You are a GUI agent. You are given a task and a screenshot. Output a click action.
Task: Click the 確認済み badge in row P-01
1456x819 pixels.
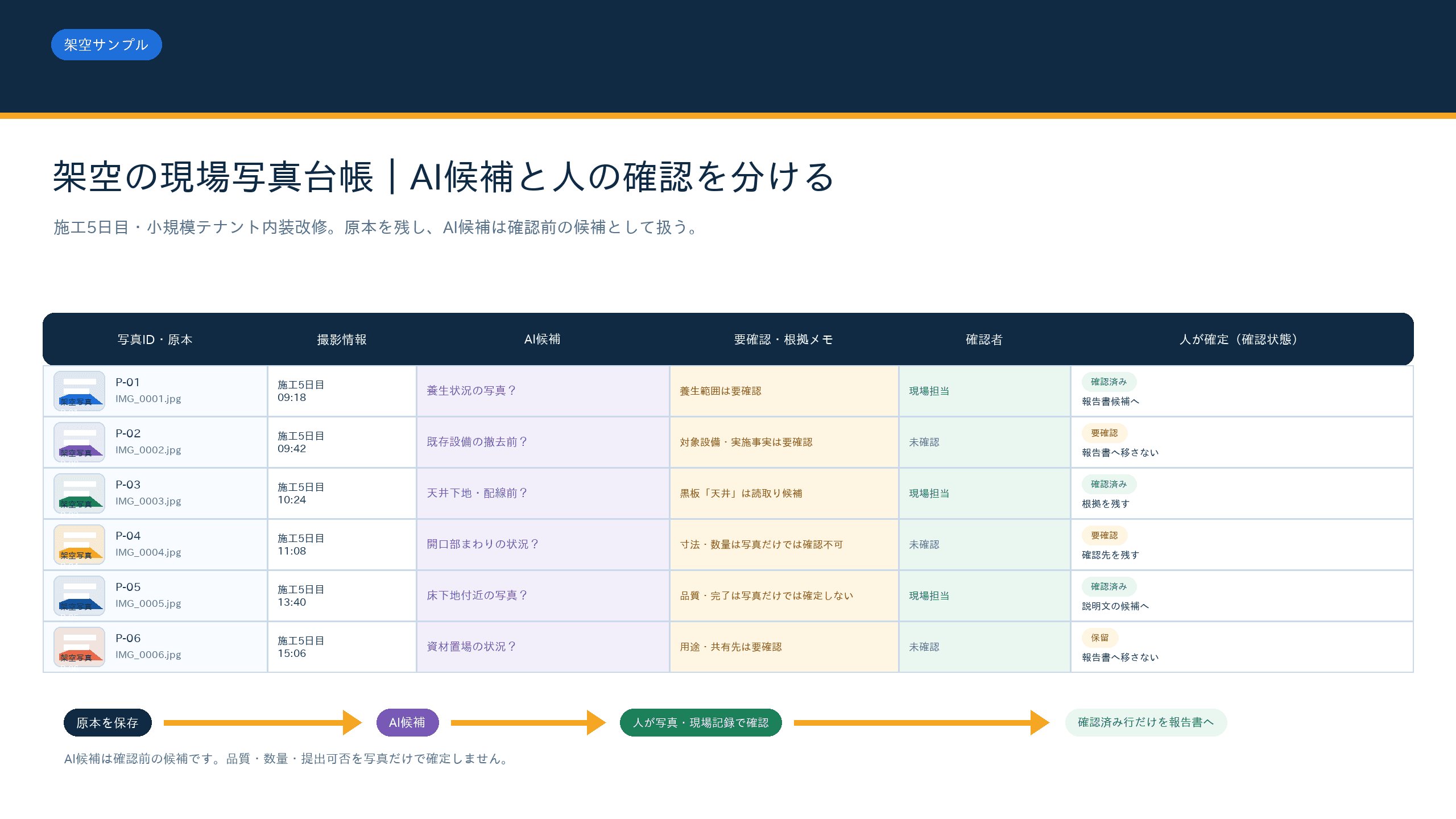click(x=1108, y=382)
